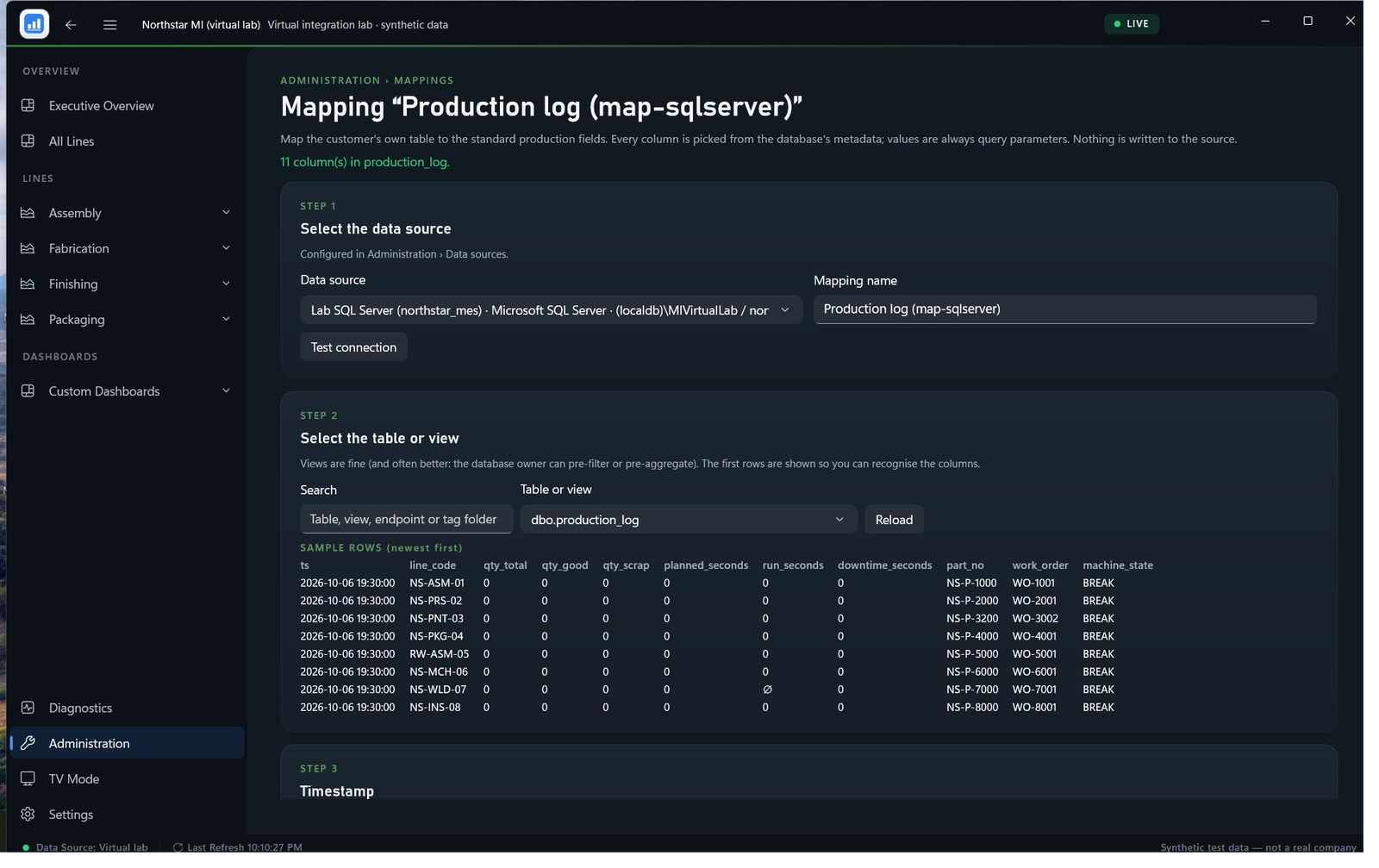Expand the Packaging line group chevron

coord(226,320)
